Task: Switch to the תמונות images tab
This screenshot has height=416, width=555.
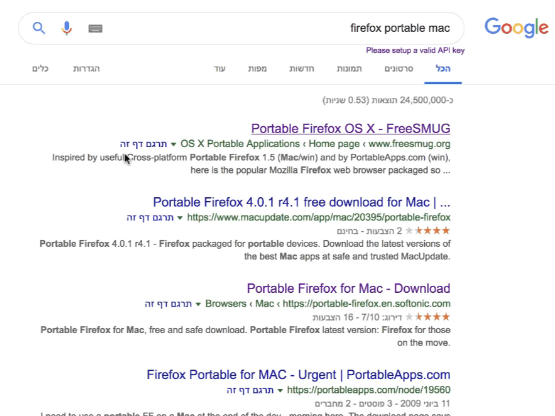Action: tap(349, 69)
